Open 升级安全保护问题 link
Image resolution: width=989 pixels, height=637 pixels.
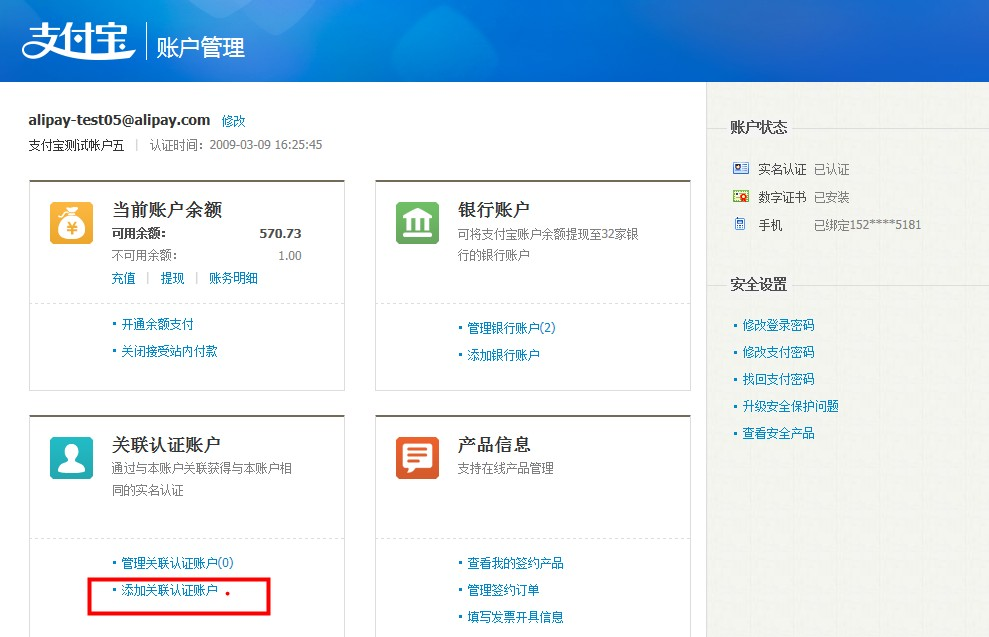tap(790, 406)
